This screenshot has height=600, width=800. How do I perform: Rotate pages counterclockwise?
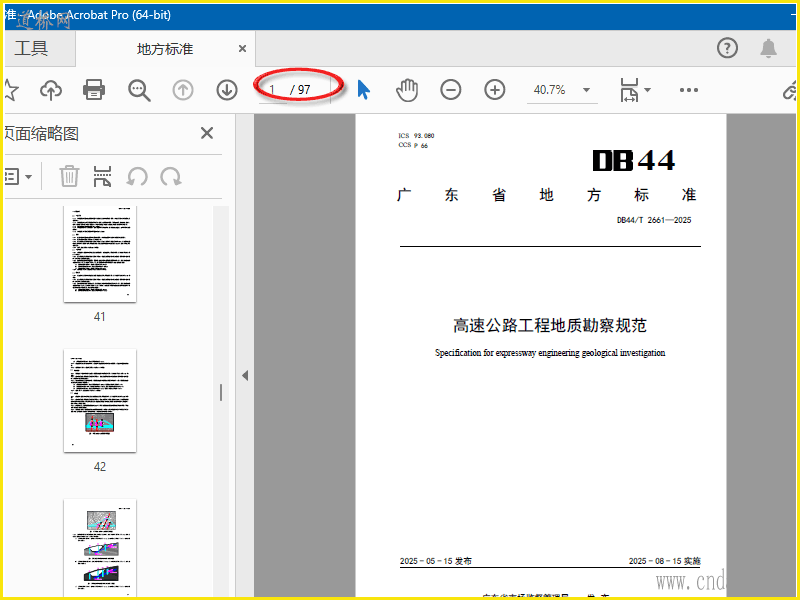137,177
